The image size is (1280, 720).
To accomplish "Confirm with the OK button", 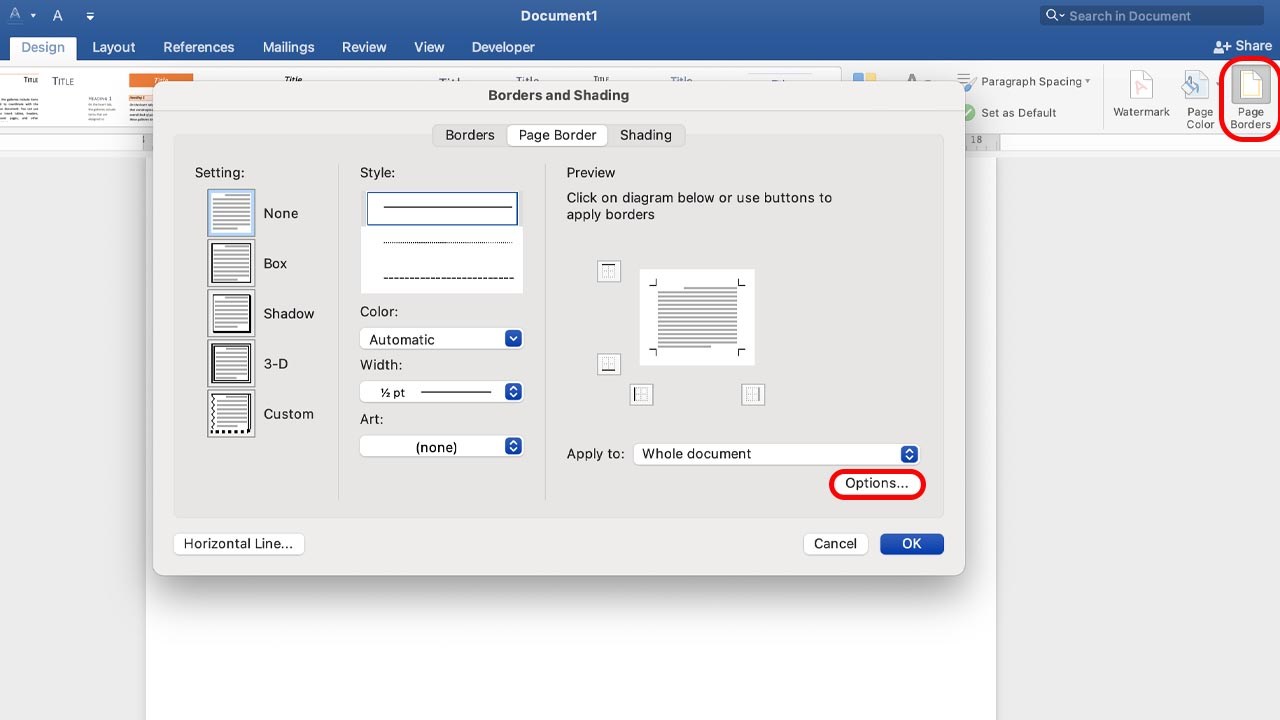I will (912, 544).
